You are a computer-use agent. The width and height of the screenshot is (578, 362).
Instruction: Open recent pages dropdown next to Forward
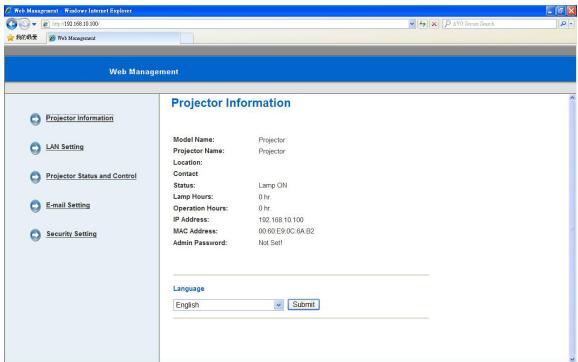click(x=34, y=24)
